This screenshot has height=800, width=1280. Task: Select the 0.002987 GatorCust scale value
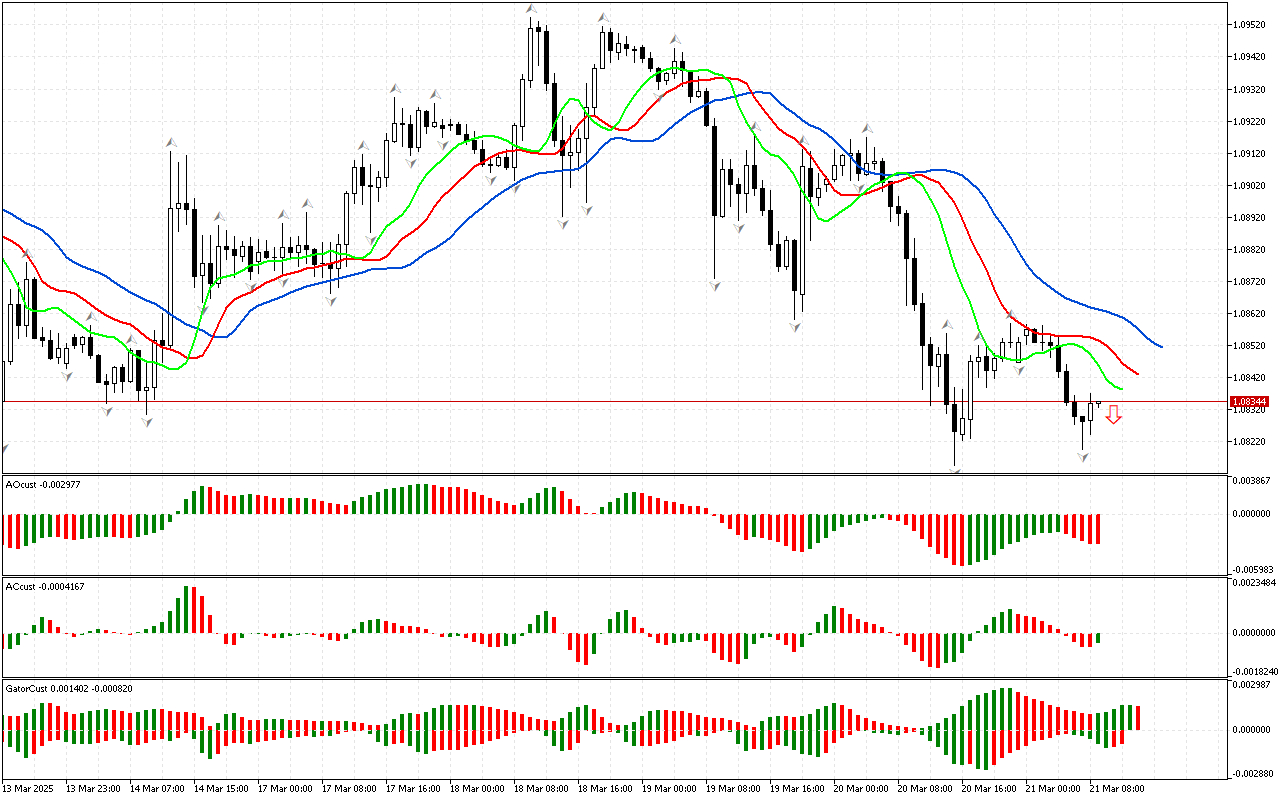click(x=1252, y=684)
